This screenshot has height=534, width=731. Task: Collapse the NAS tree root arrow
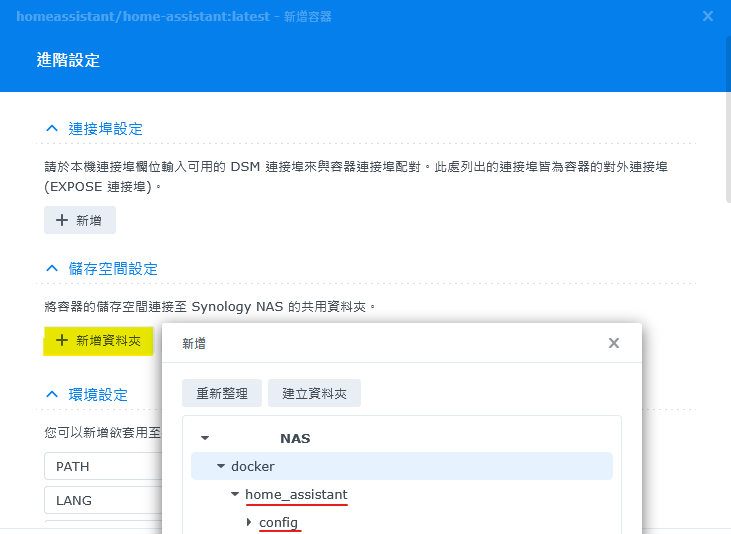[x=205, y=438]
